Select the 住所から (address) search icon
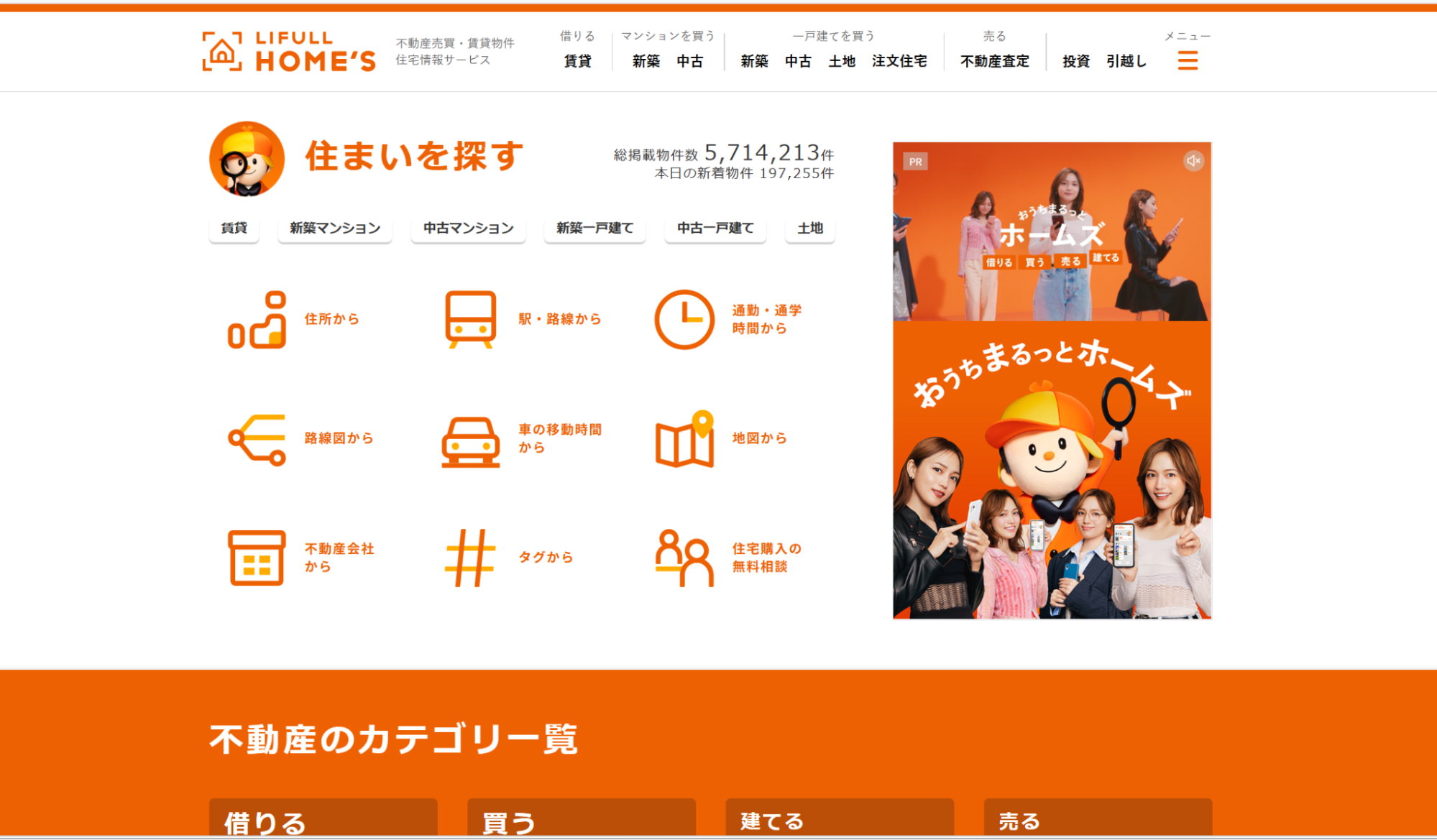Image resolution: width=1437 pixels, height=840 pixels. [x=259, y=318]
